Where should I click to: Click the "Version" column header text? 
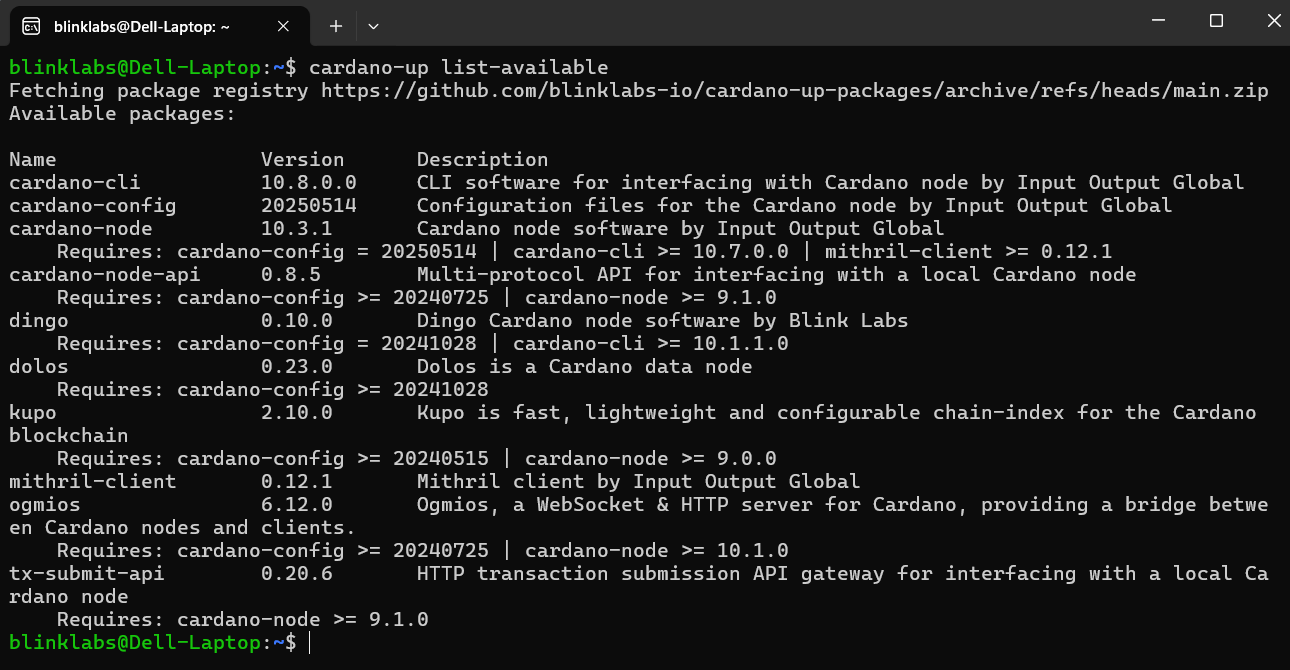[302, 160]
